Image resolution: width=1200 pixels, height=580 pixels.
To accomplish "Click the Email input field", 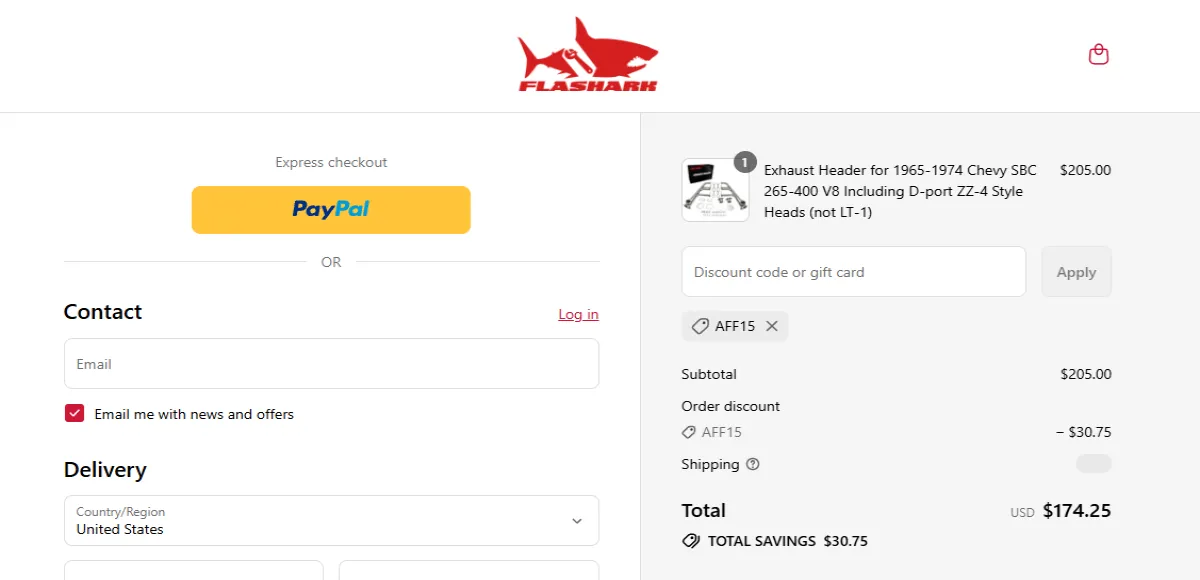I will 331,363.
